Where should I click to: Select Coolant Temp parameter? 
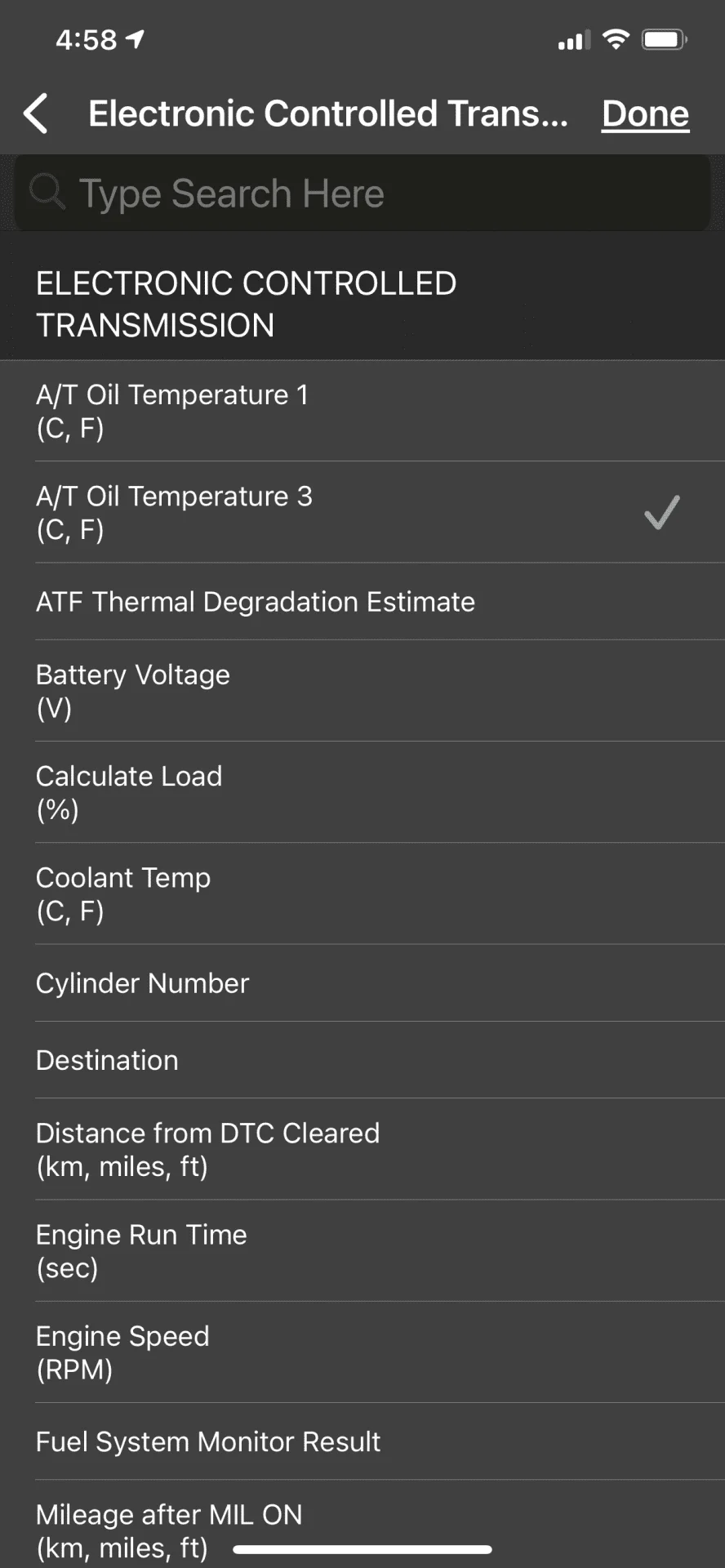pyautogui.click(x=362, y=893)
